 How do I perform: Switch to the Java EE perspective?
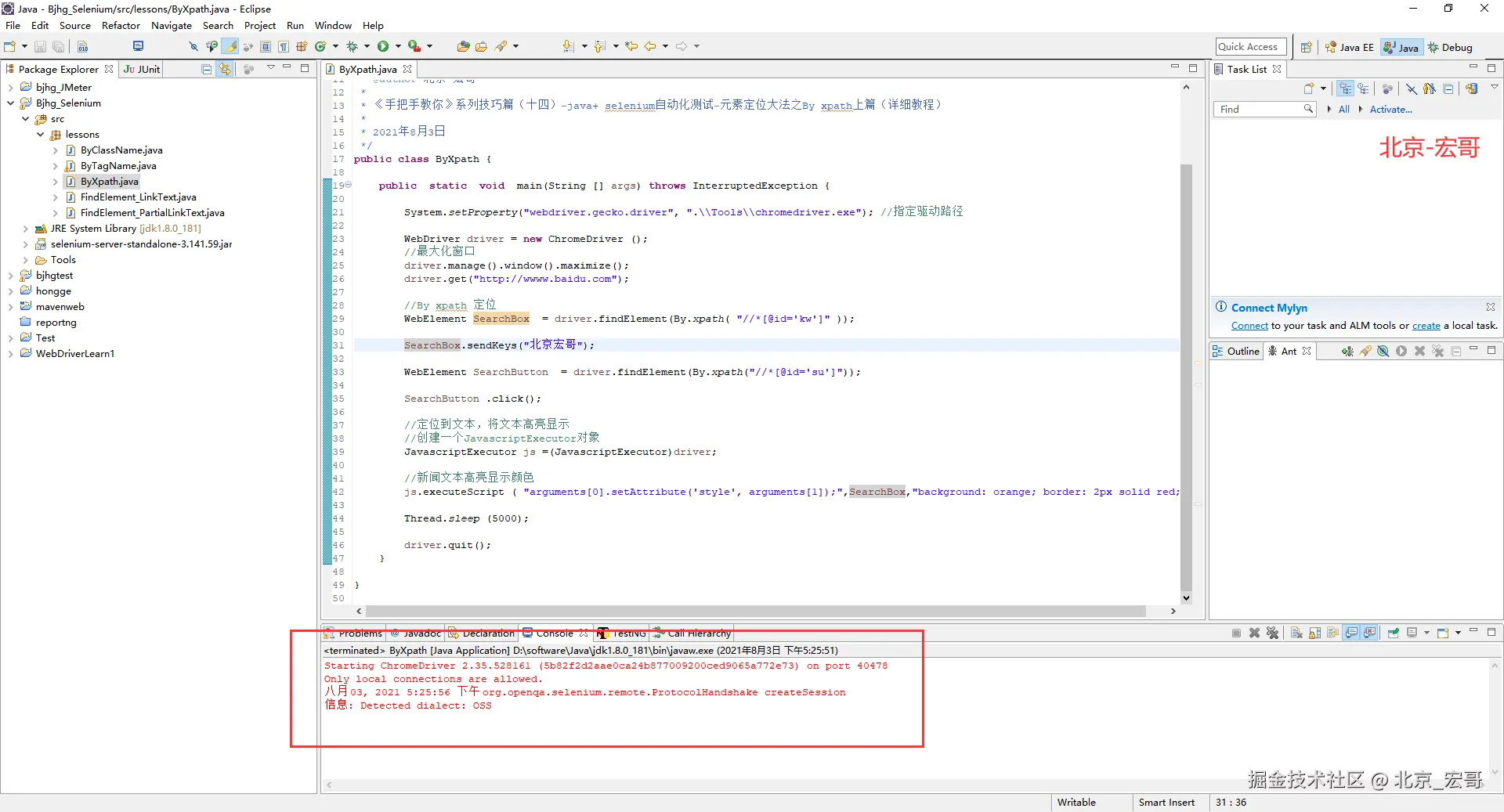point(1349,47)
